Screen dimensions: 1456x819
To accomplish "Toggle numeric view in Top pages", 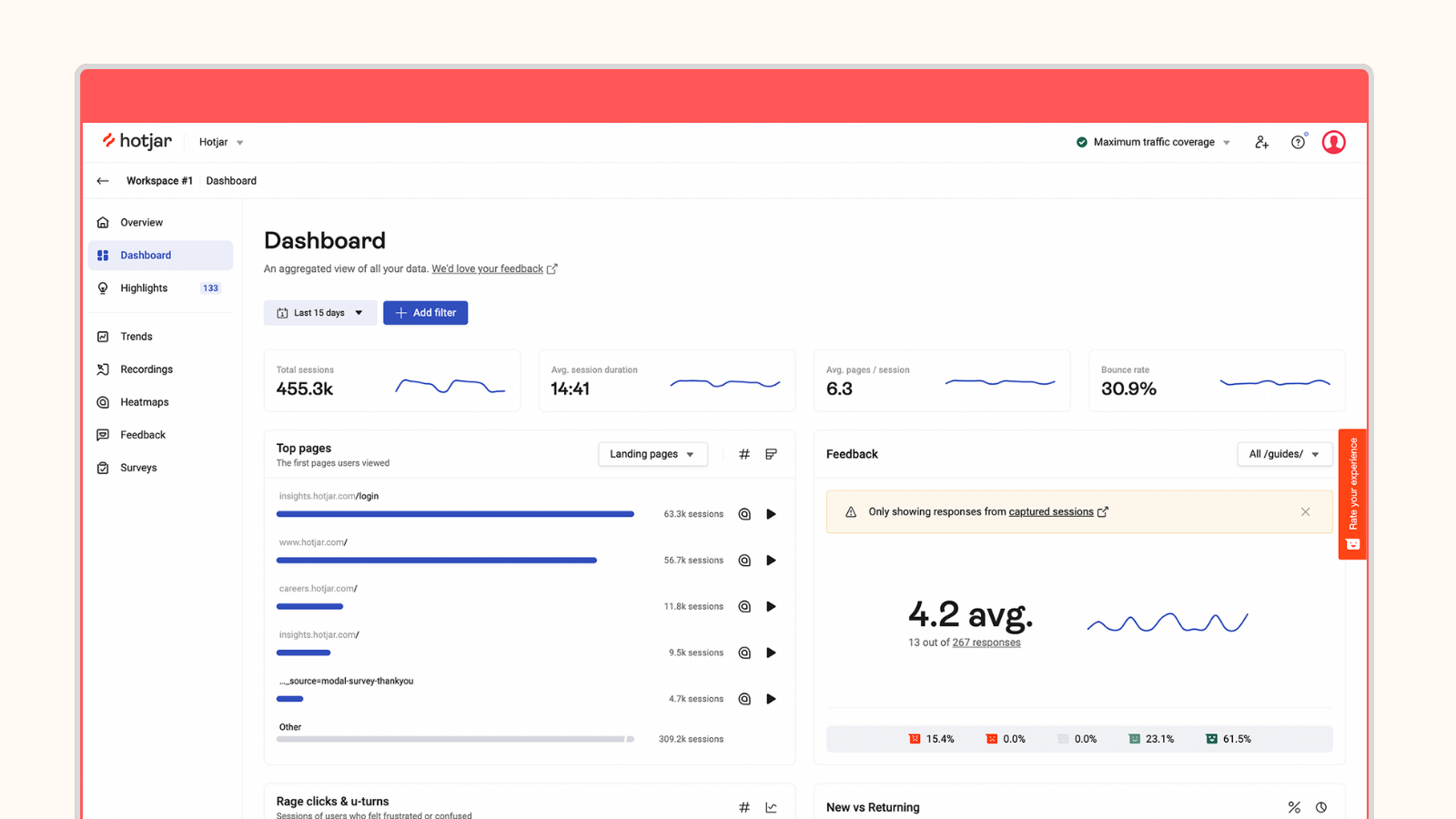I will point(743,453).
